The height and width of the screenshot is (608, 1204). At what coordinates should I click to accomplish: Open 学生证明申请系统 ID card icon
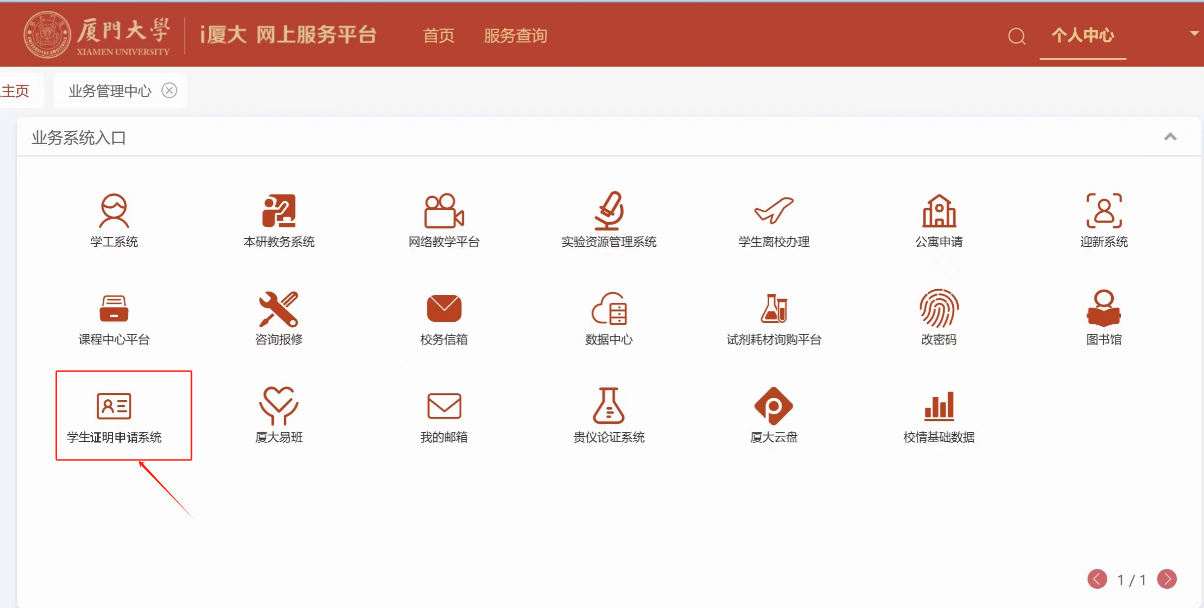[114, 406]
